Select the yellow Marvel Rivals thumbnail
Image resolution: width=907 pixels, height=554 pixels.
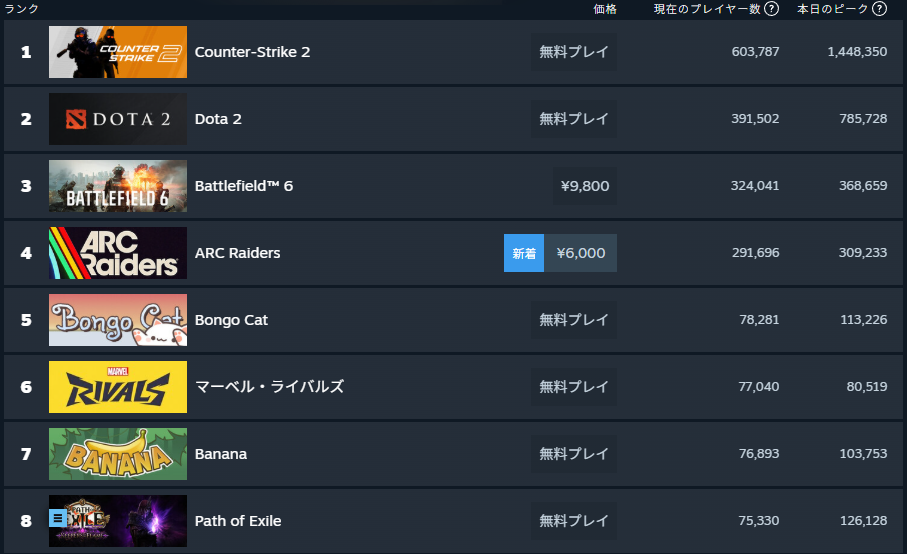[118, 387]
